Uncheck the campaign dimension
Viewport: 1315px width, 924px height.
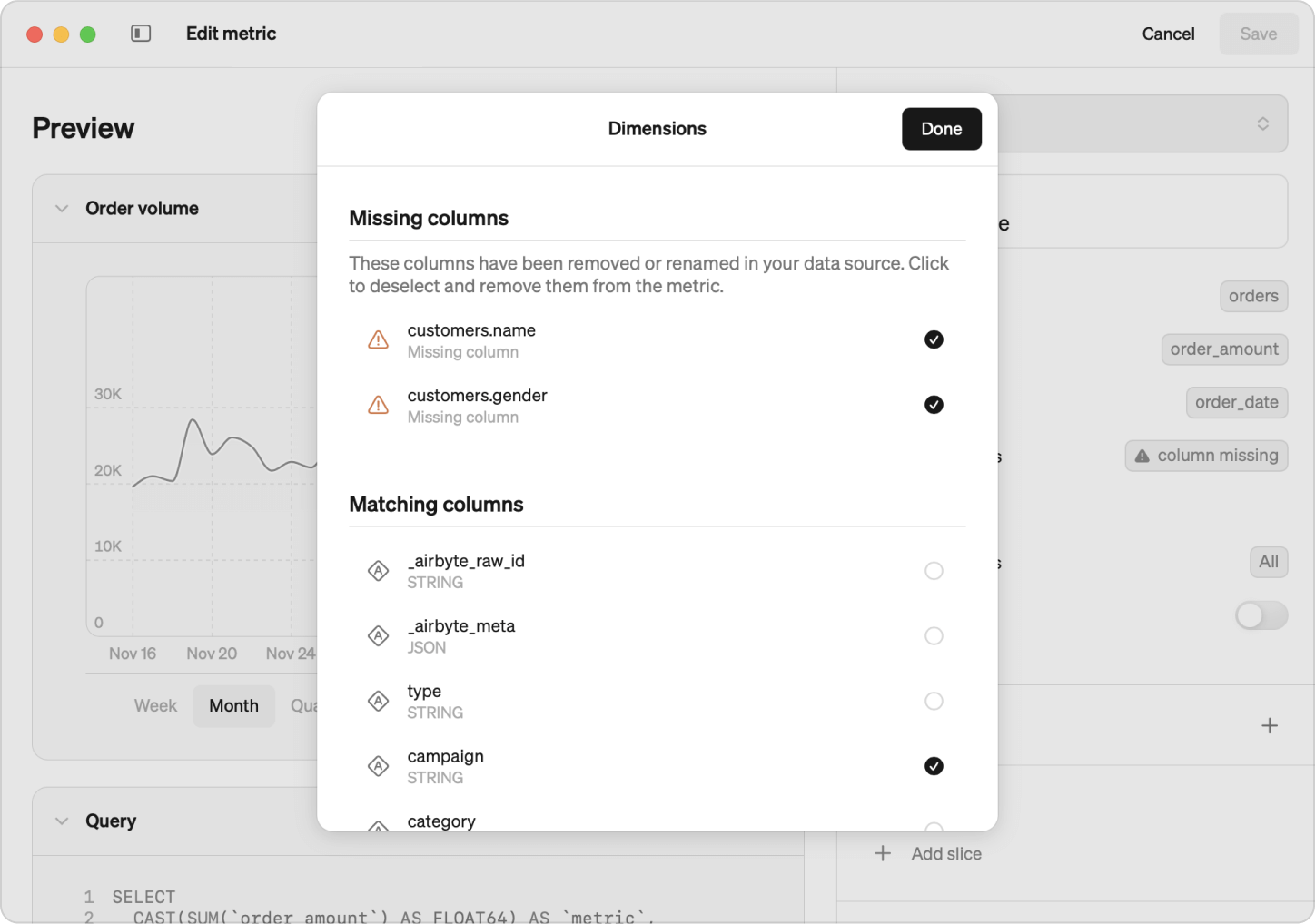(934, 766)
